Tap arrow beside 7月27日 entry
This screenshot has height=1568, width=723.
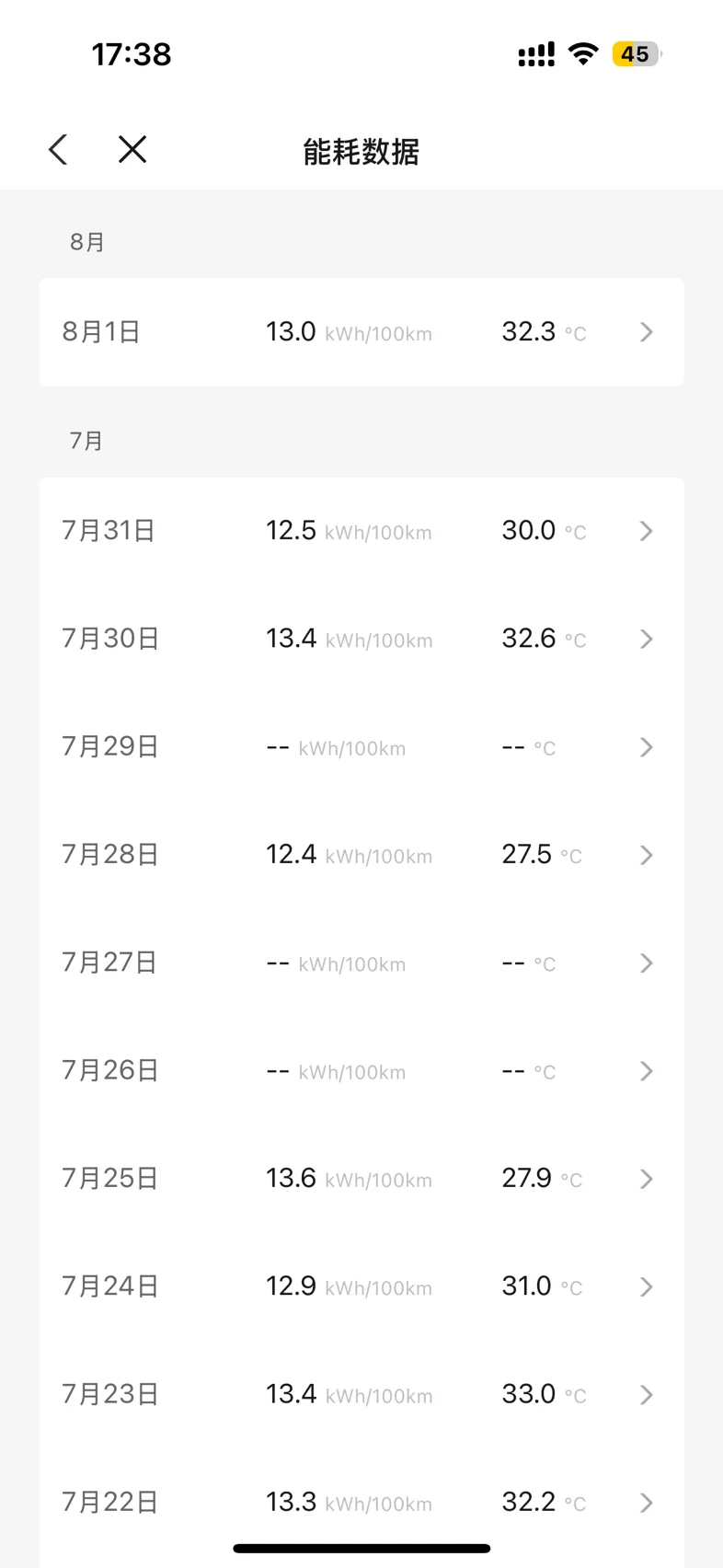647,963
